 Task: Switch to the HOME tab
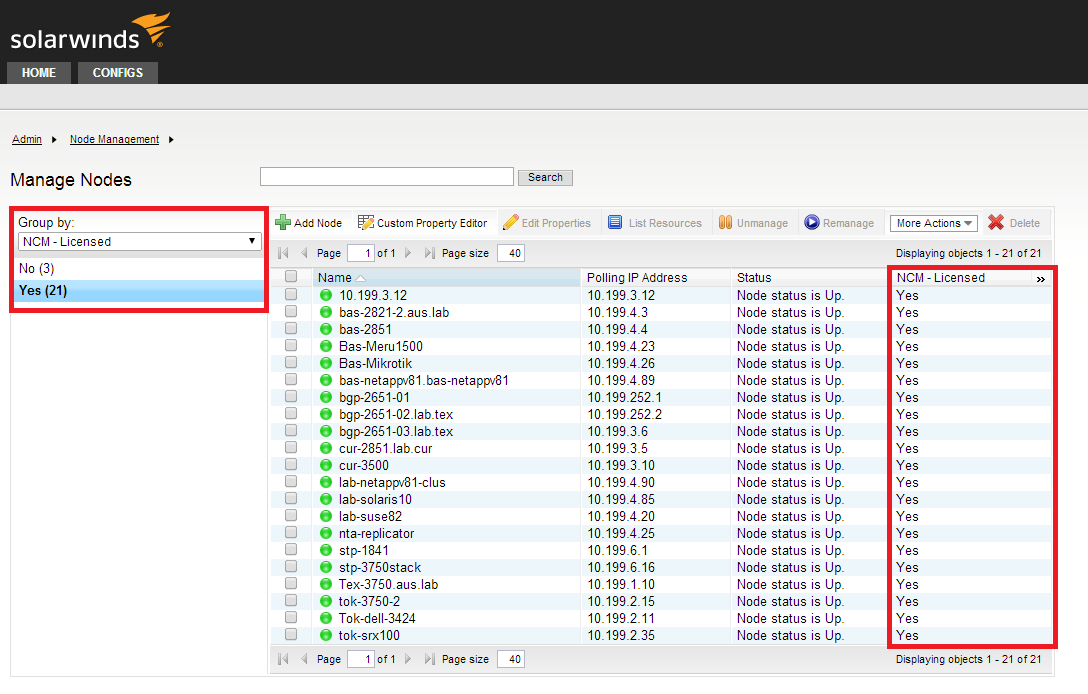[38, 72]
